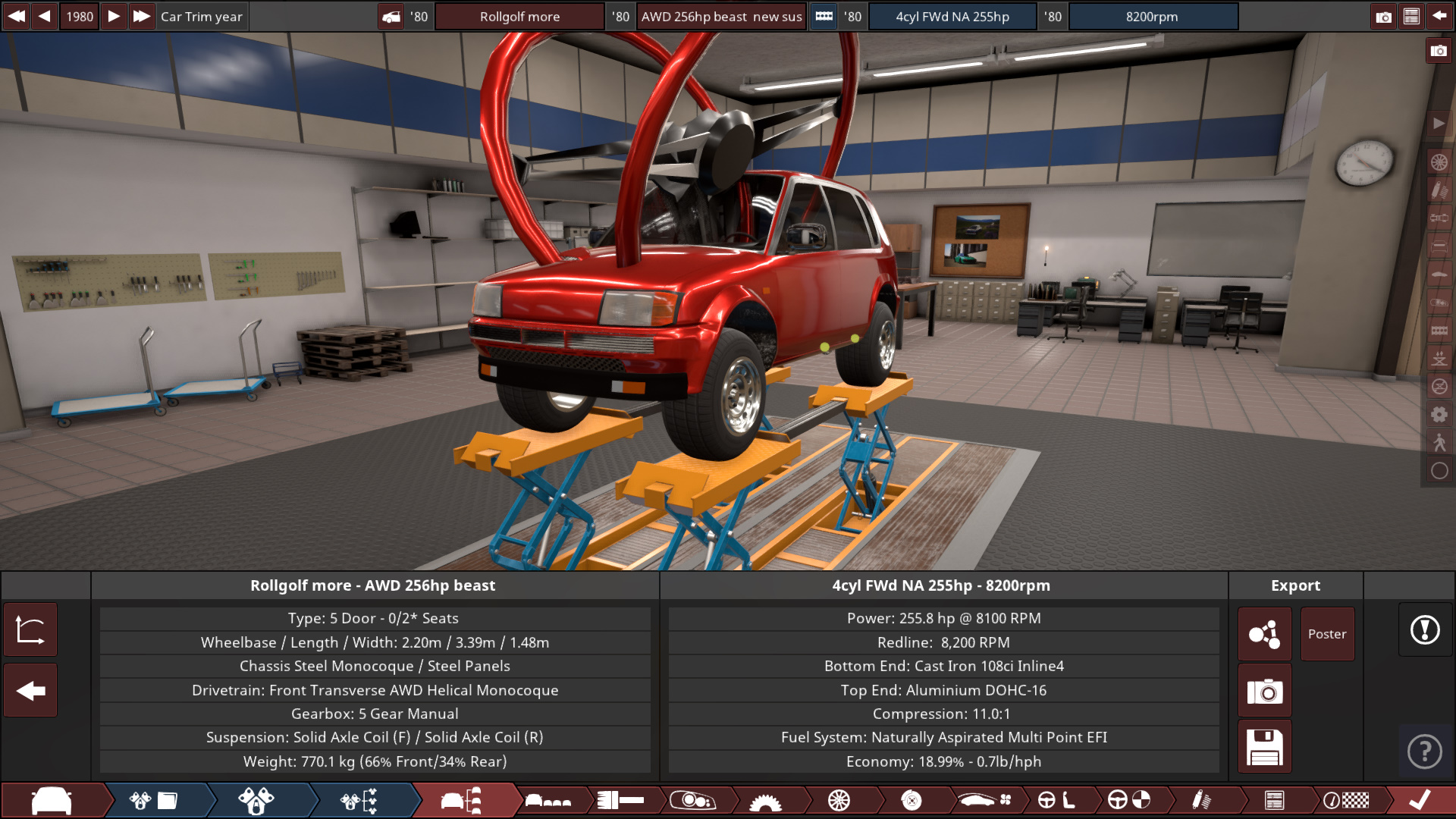Open the test track checkered flag tab
The height and width of the screenshot is (819, 1456).
(x=1347, y=800)
